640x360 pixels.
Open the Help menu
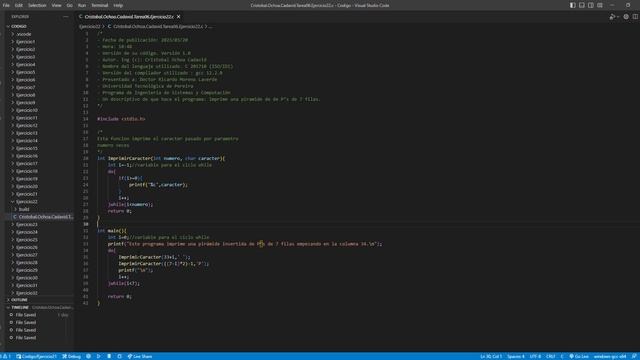click(118, 5)
